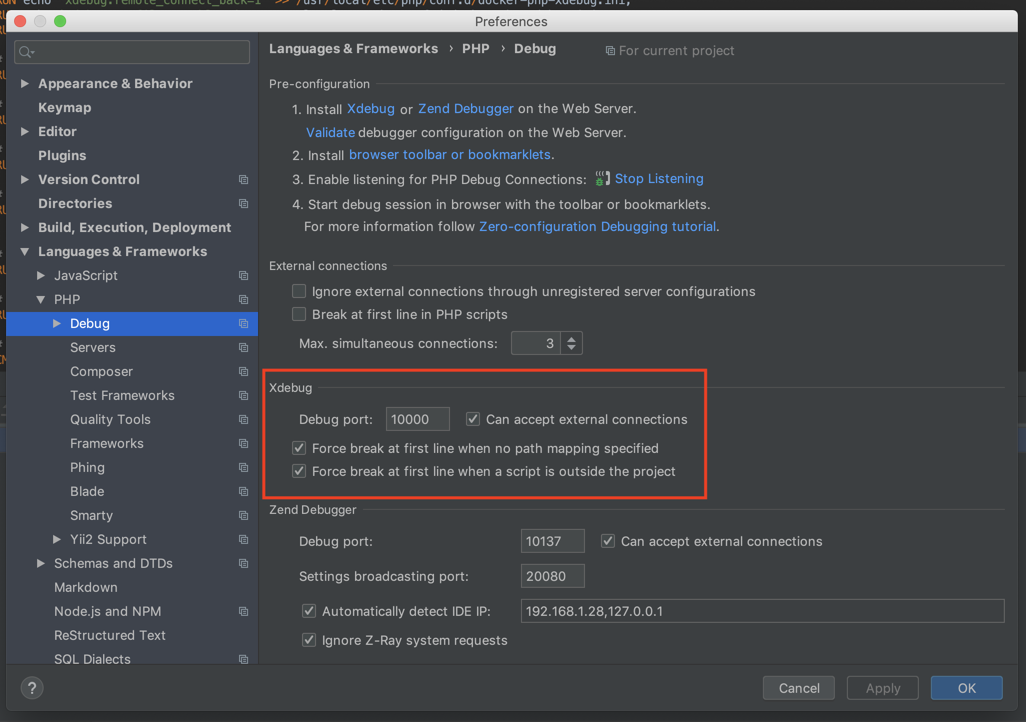Click the project-level icon next to Phing
This screenshot has width=1026, height=722.
243,467
